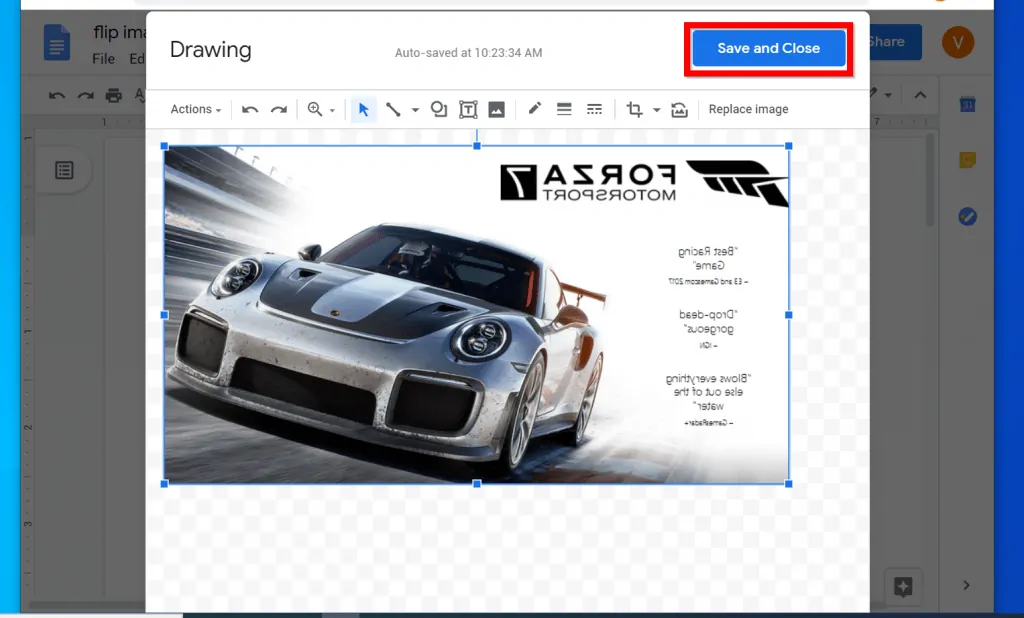The image size is (1024, 618).
Task: Click the Zoom magnifier tool
Action: 315,109
